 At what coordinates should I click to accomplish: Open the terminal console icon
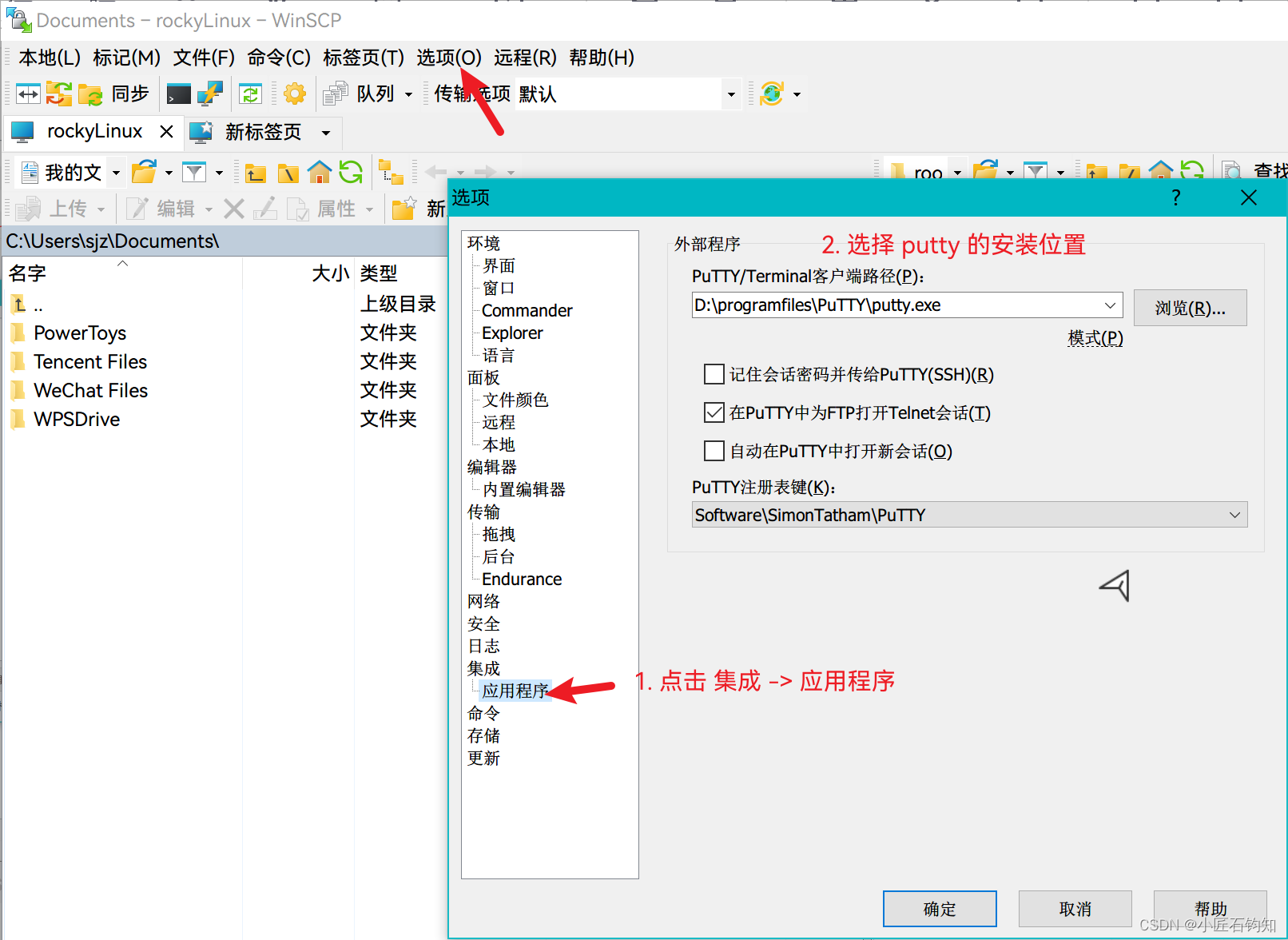pyautogui.click(x=179, y=94)
